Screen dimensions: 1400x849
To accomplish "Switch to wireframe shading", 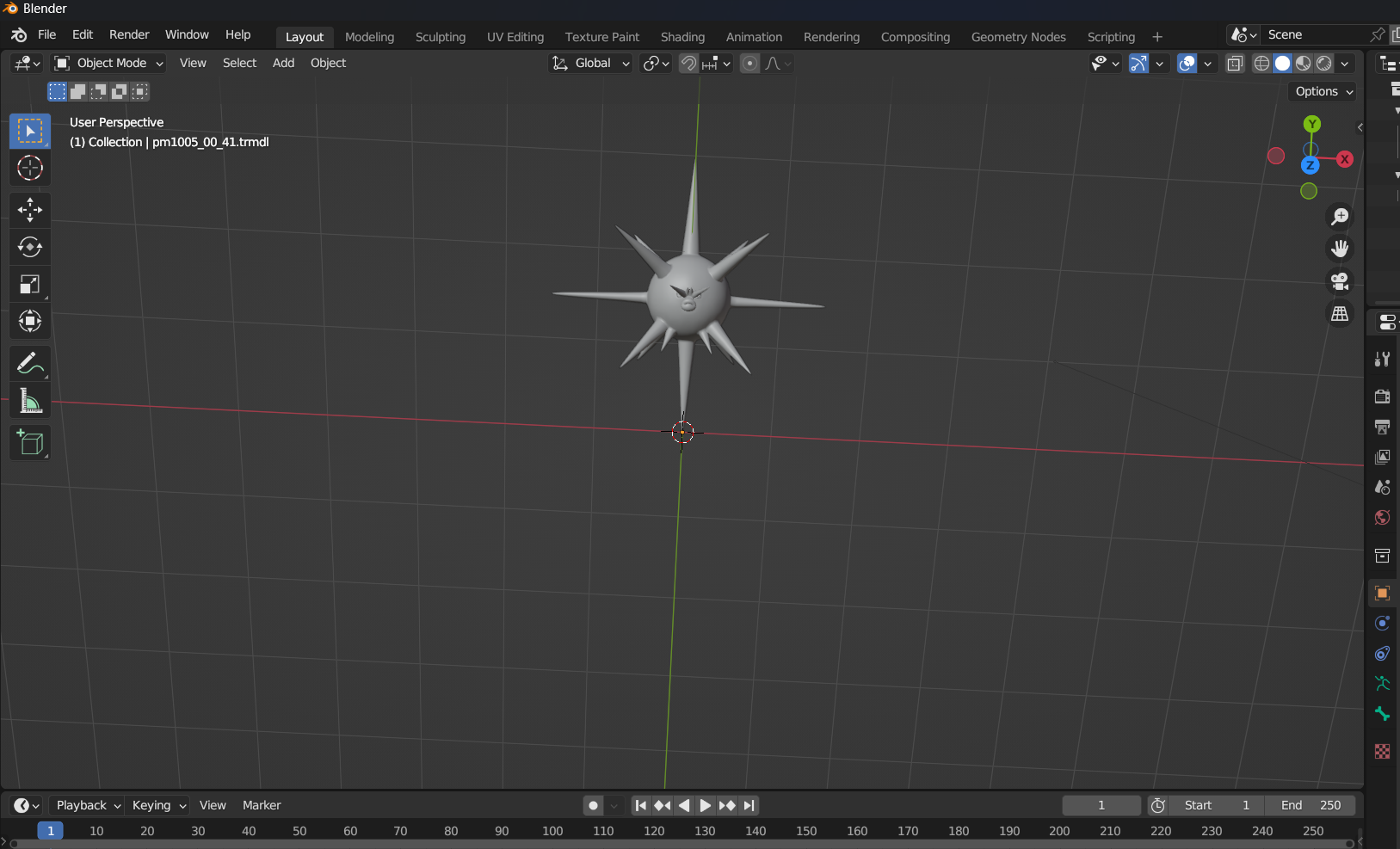I will (x=1261, y=63).
